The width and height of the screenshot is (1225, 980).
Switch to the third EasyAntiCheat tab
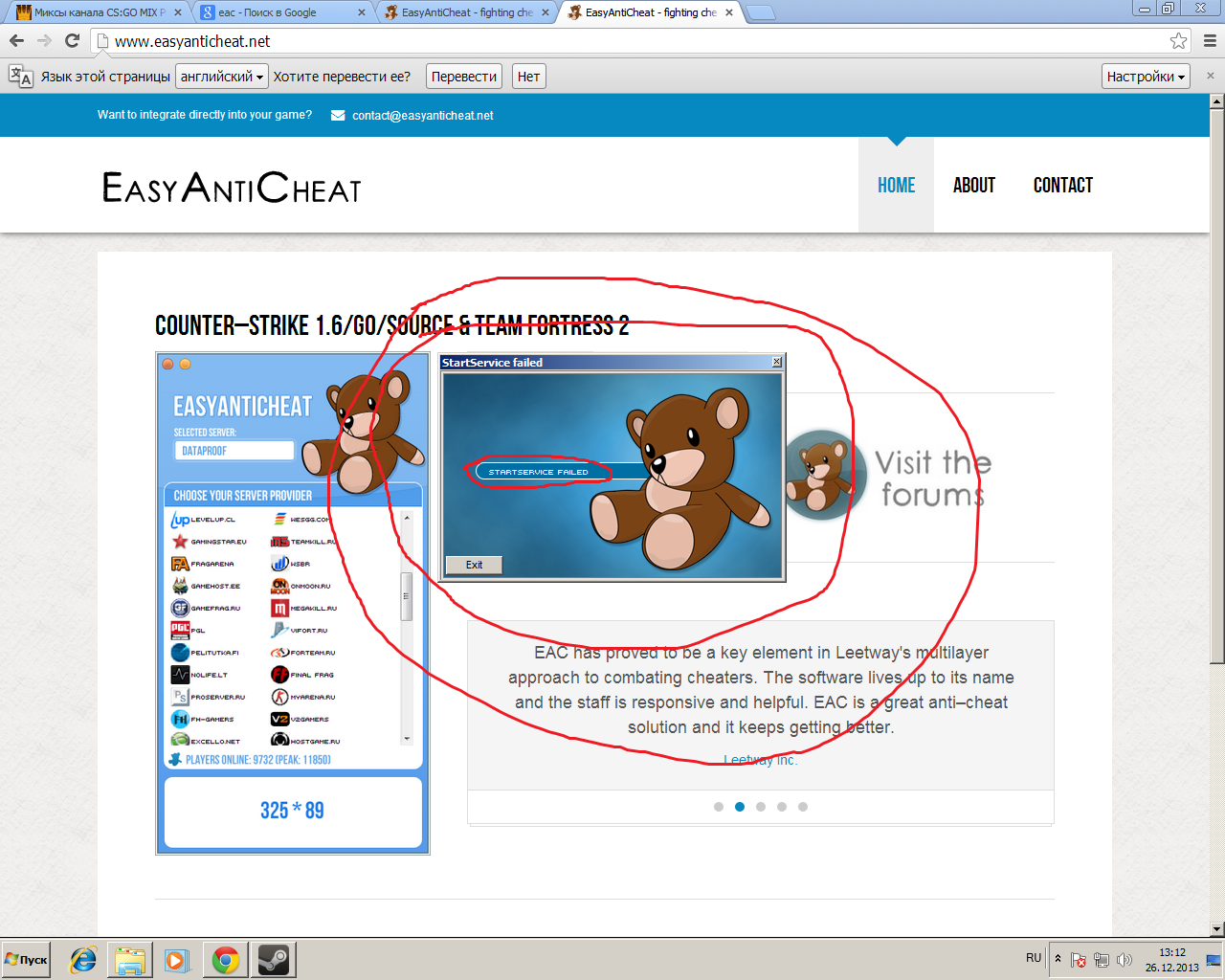tap(467, 12)
